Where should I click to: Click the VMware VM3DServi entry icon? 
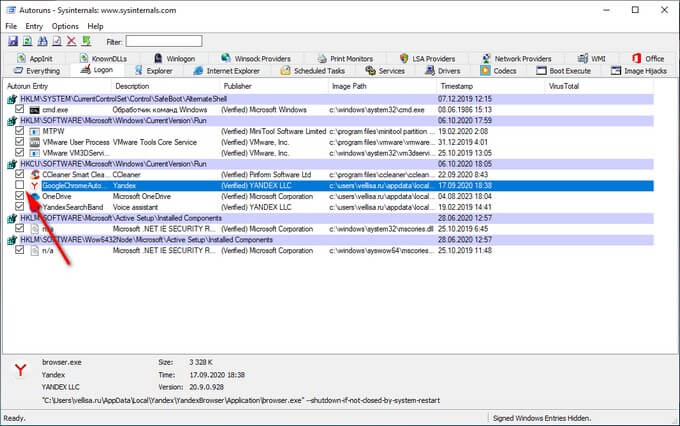[x=34, y=153]
